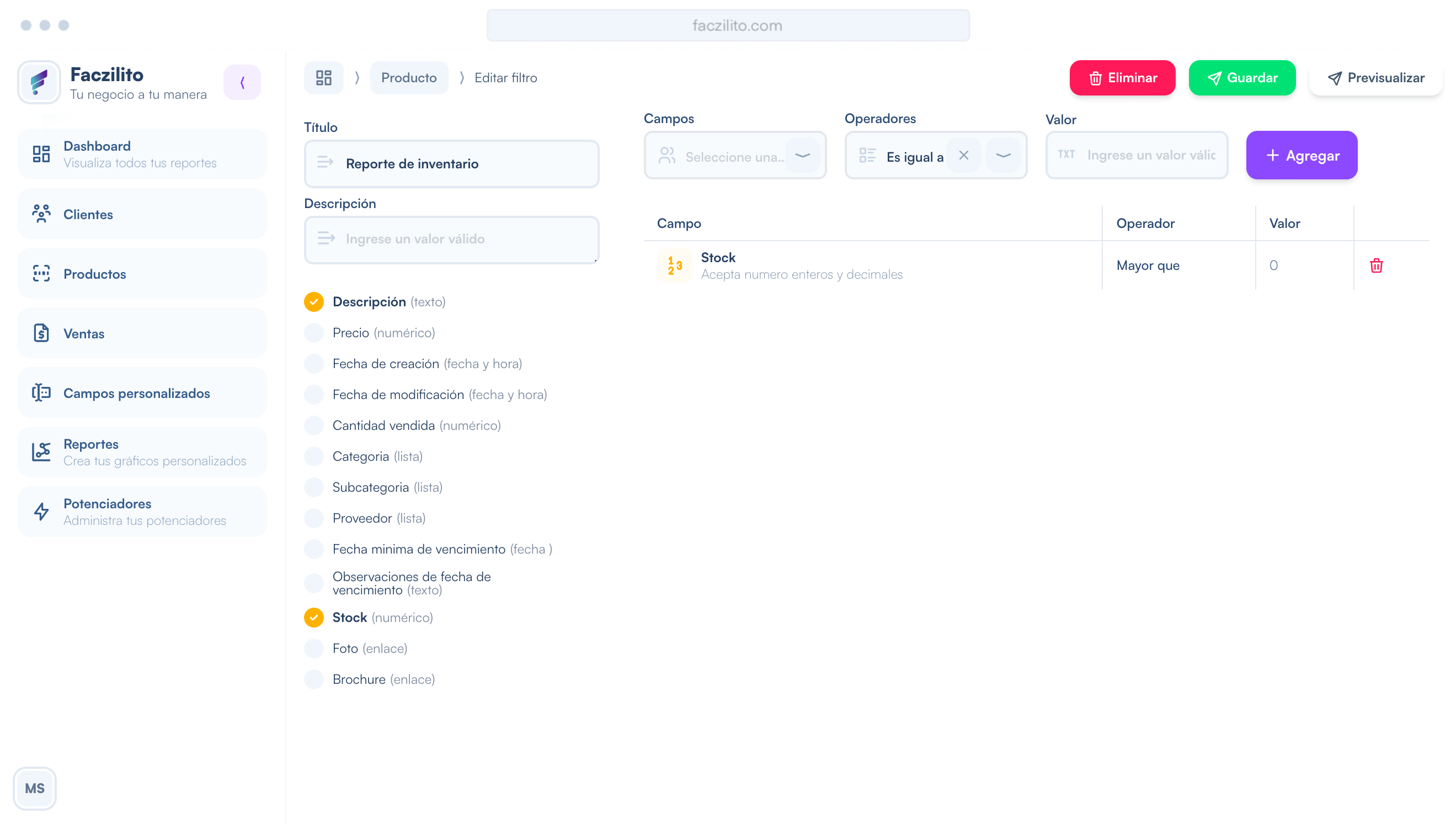This screenshot has height=824, width=1456.
Task: Clear the 'Es igual a' operator selection
Action: click(x=963, y=155)
